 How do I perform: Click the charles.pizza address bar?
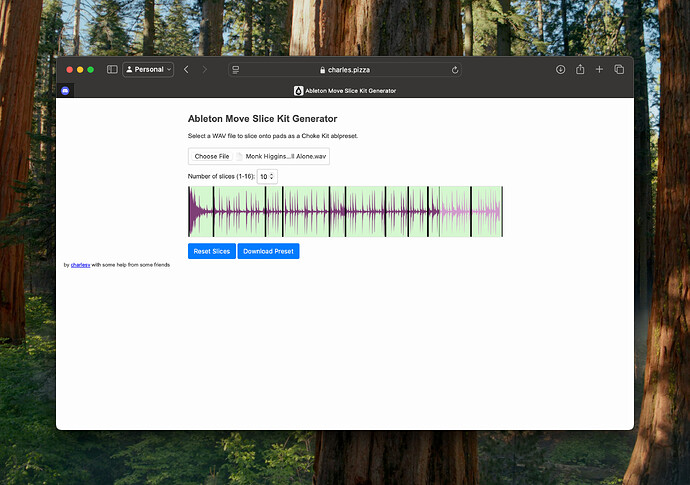point(345,70)
